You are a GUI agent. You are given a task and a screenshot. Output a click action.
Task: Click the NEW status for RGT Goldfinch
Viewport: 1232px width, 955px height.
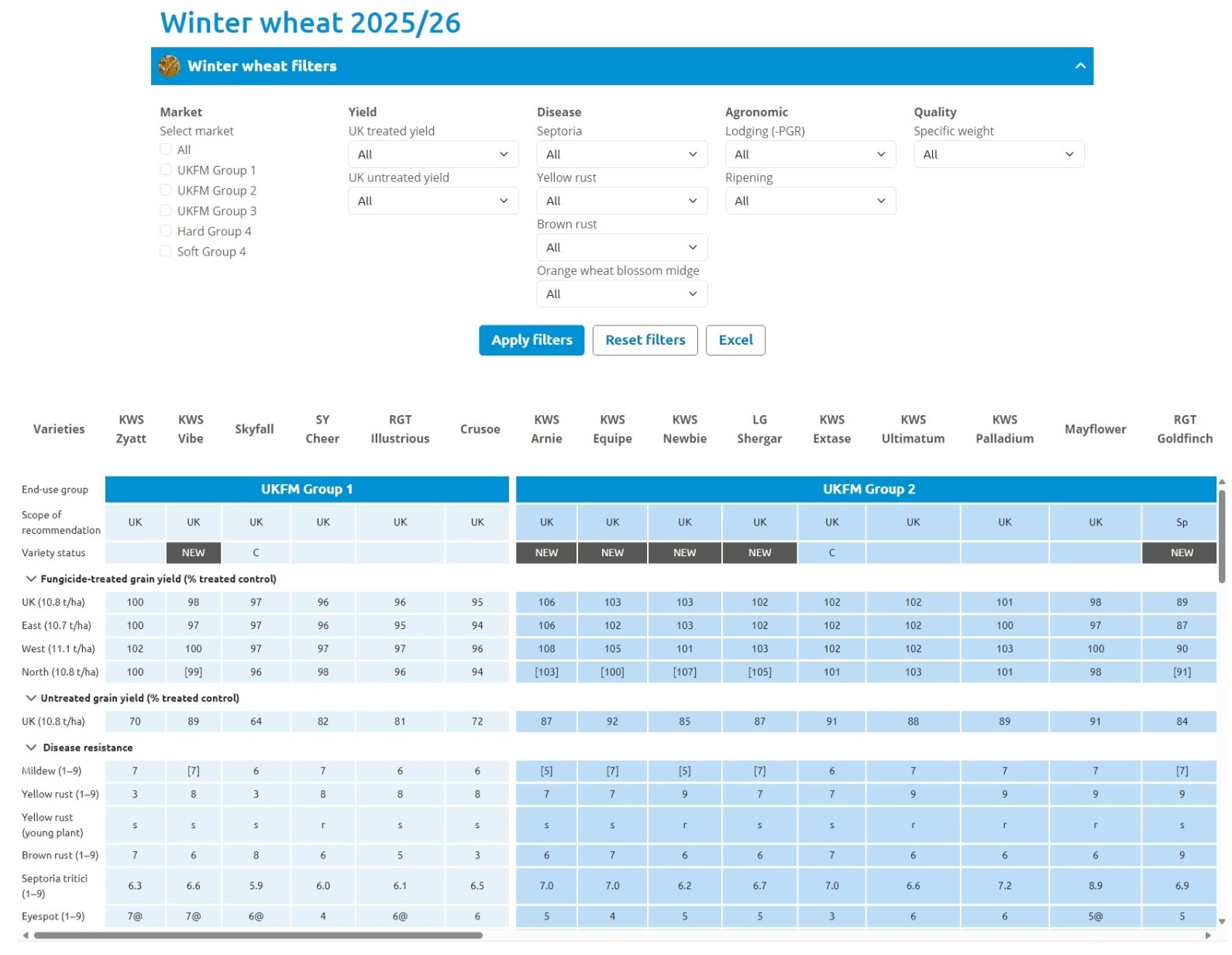(1179, 552)
